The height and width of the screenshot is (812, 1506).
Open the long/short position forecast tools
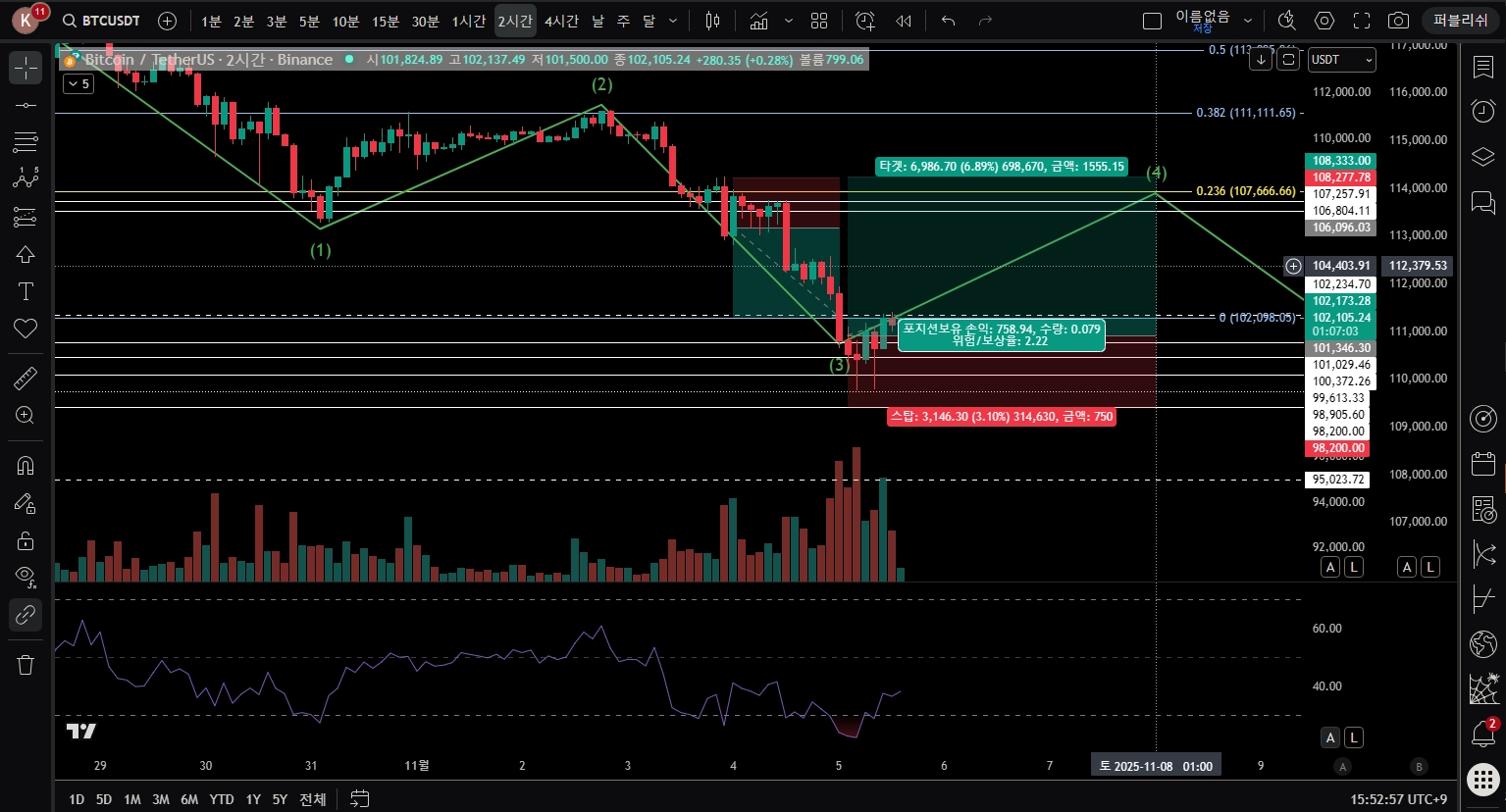(x=26, y=217)
